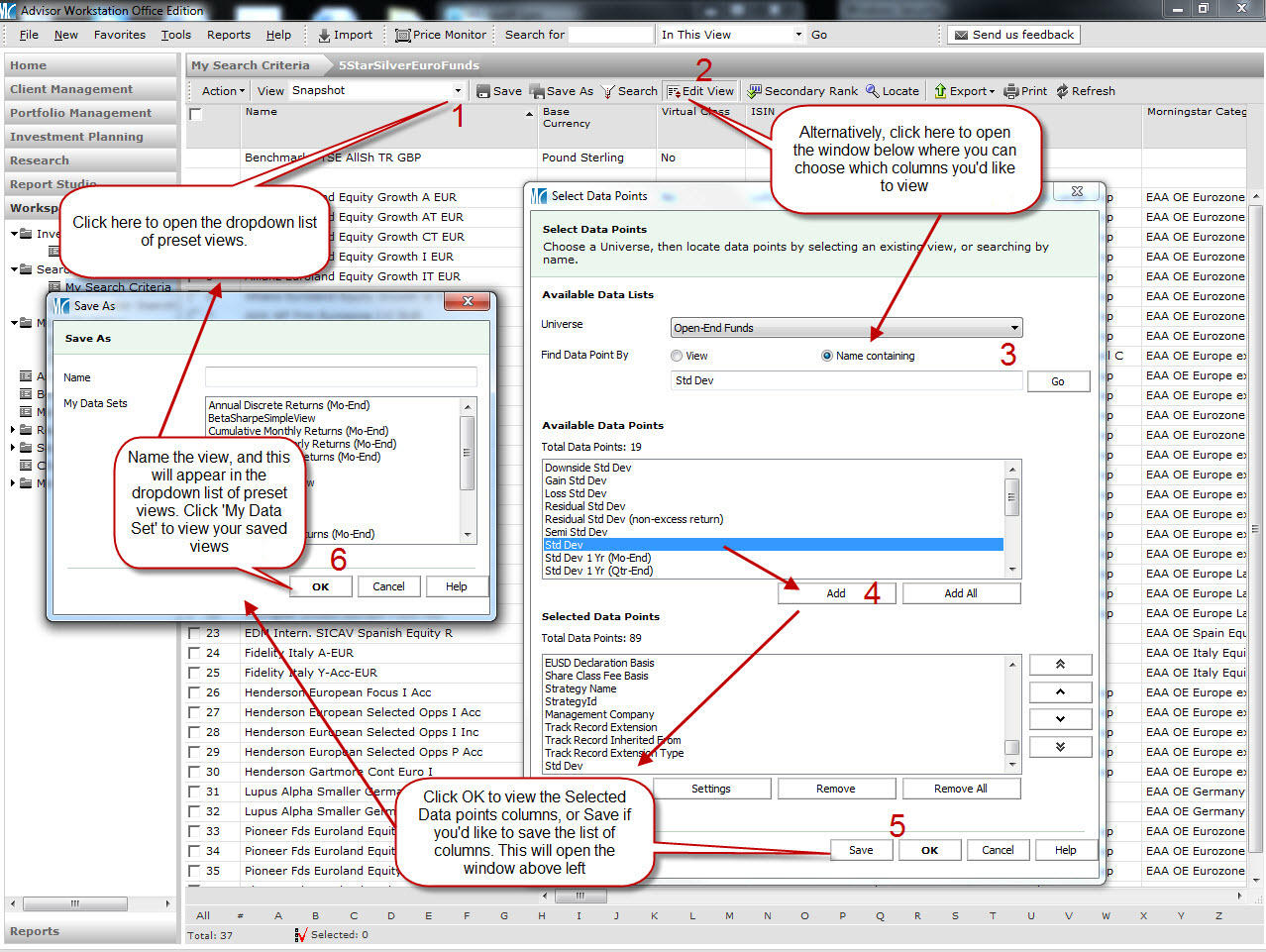The width and height of the screenshot is (1266, 952).
Task: Click the Edit View toolbar icon
Action: [674, 91]
